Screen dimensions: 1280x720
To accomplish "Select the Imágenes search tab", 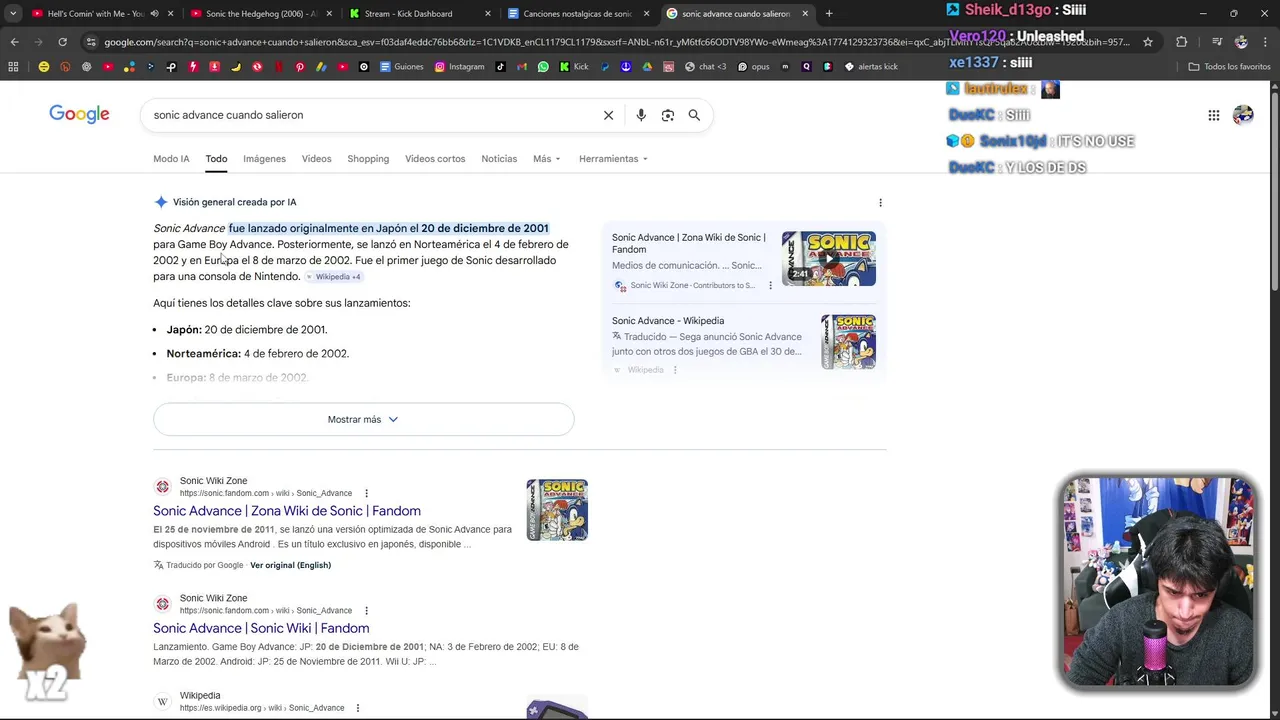I will point(264,159).
